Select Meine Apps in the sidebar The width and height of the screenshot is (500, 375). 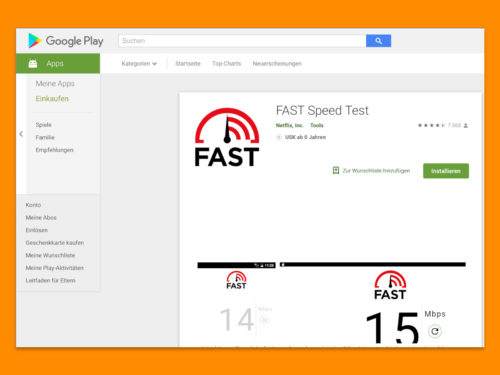click(55, 84)
